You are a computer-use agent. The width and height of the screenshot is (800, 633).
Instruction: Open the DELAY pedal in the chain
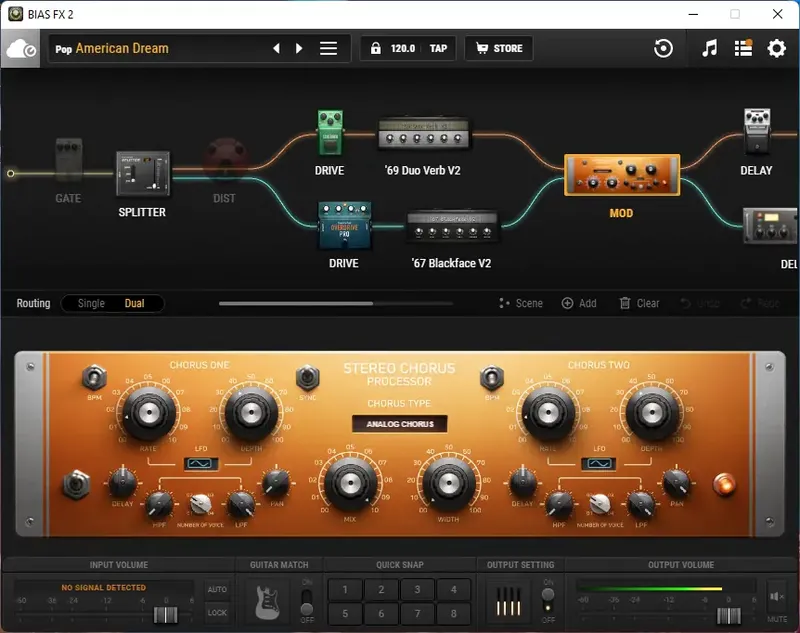[x=756, y=130]
